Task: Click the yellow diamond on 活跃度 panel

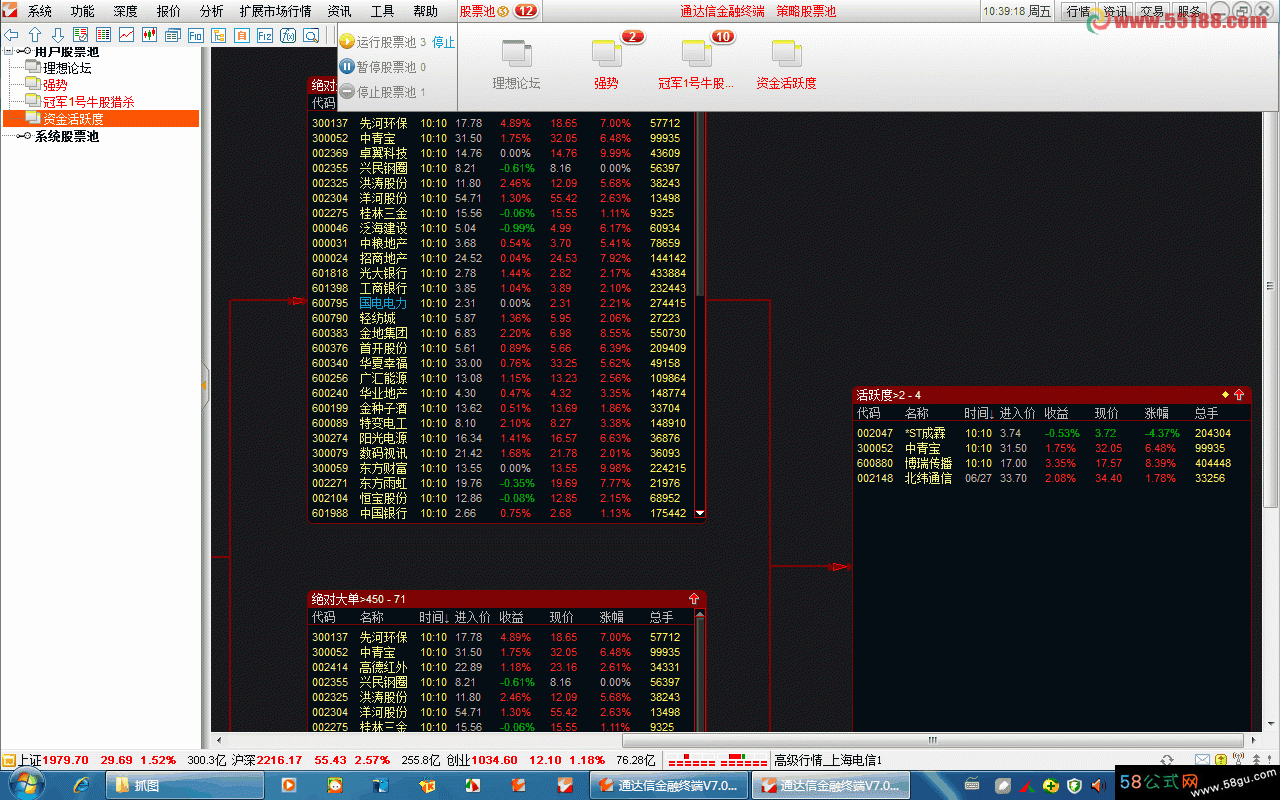Action: (1225, 395)
